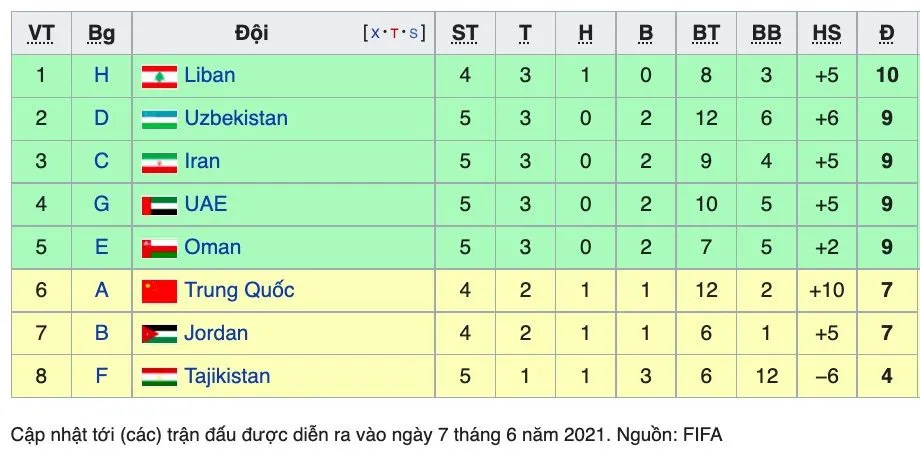Click the Uzbekistan flag icon
Viewport: 920px width, 453px height.
tap(159, 119)
